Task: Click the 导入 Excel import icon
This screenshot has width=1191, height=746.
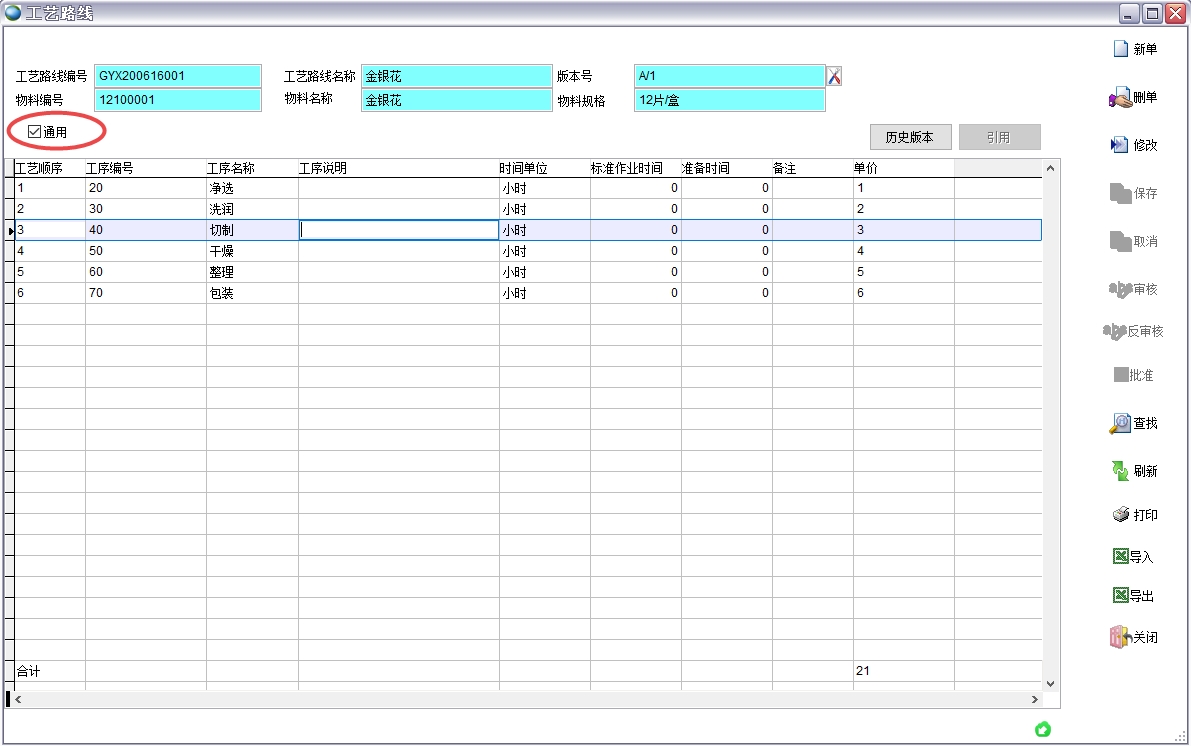Action: pos(1121,557)
